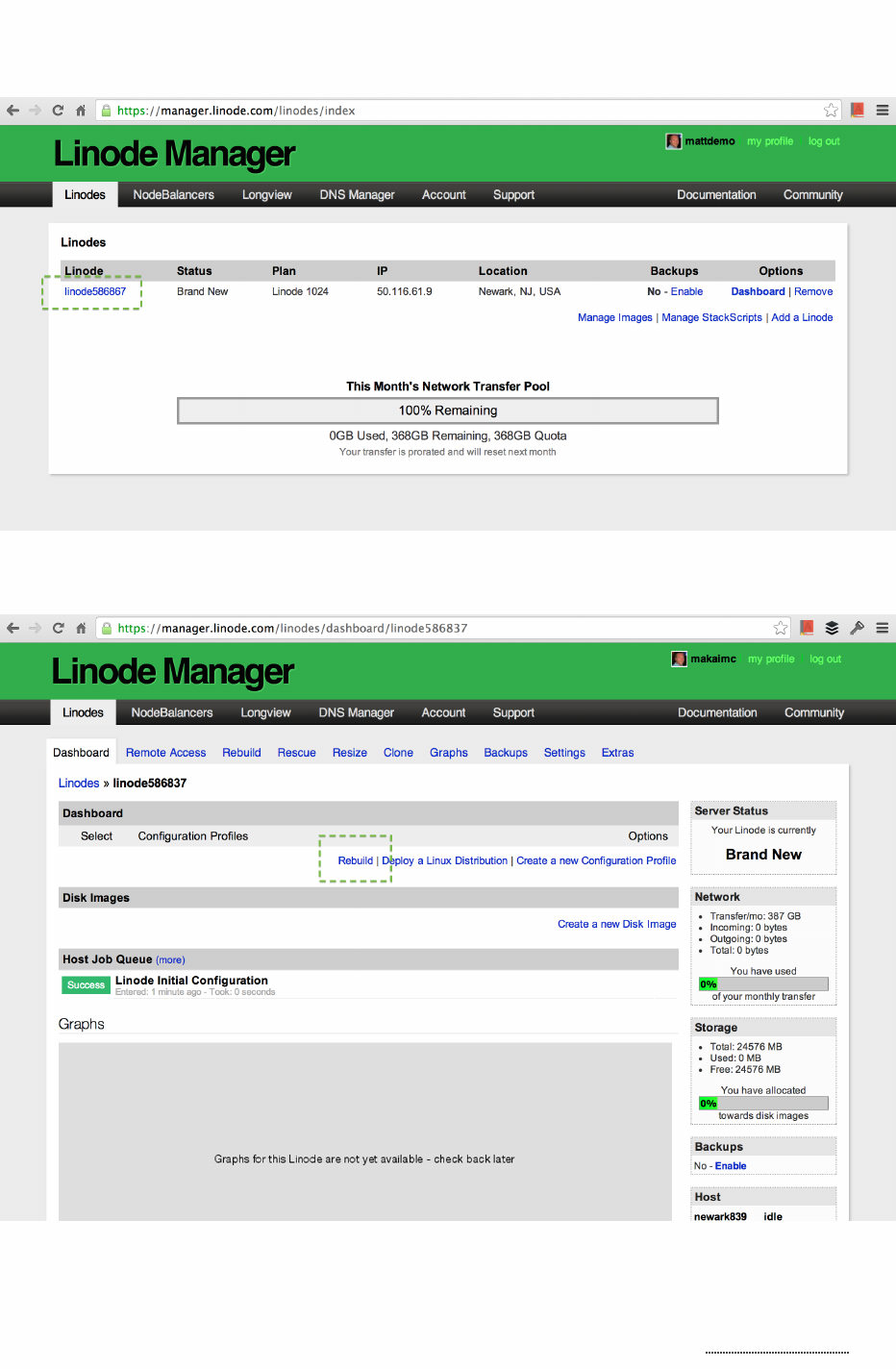Screen dimensions: 896x1369
Task: Open (more) next to Host Job Queue
Action: click(x=170, y=960)
